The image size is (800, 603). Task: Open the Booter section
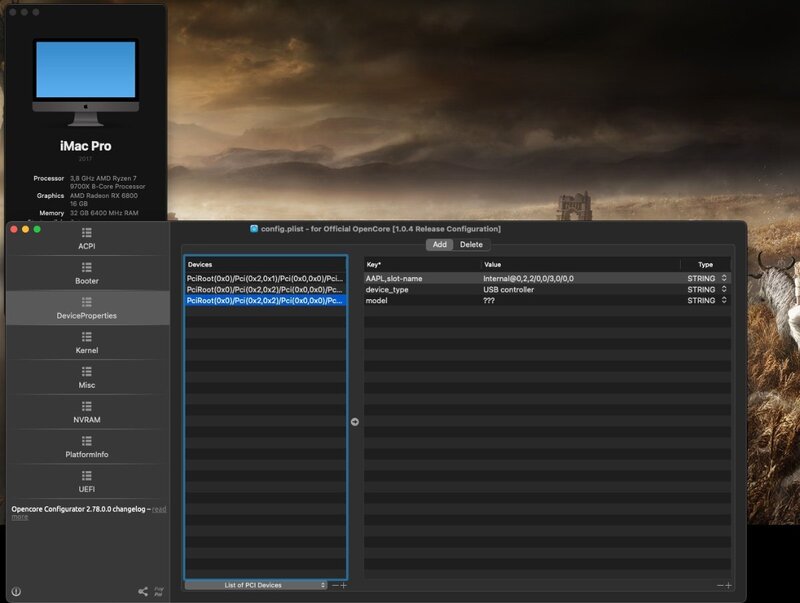coord(87,274)
